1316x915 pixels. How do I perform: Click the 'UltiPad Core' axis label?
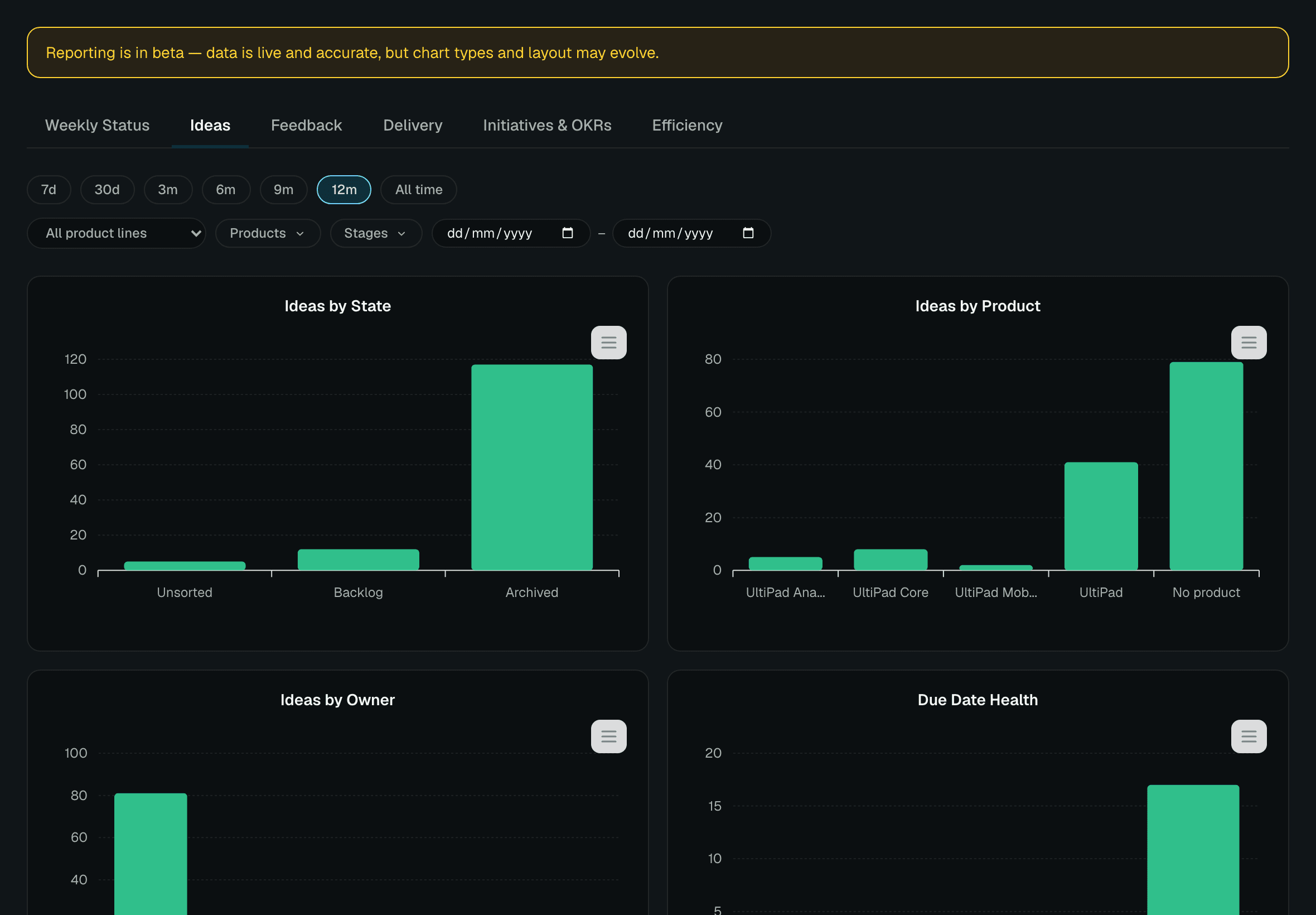(x=891, y=592)
